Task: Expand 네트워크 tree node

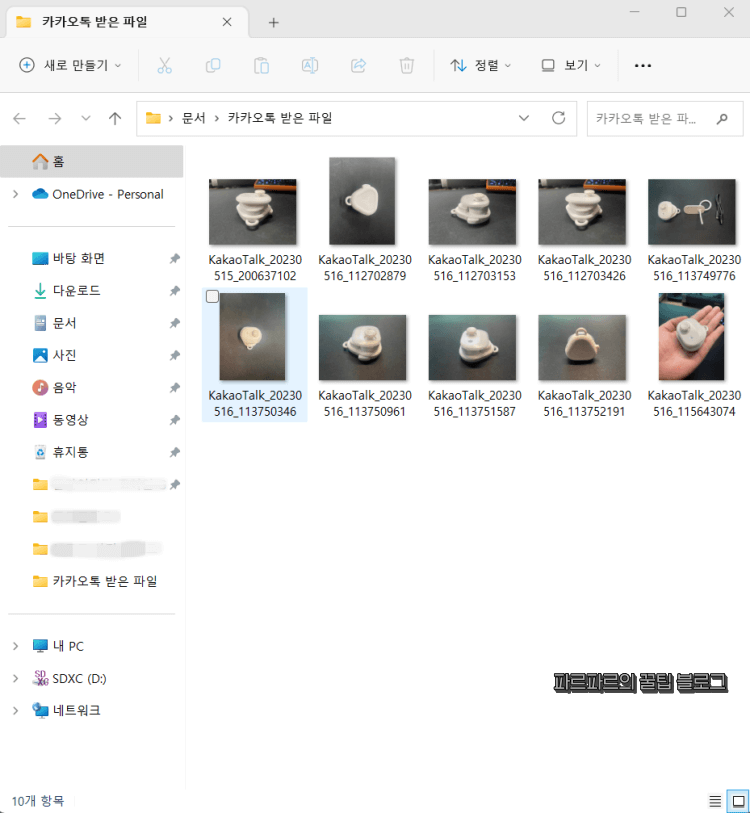Action: tap(16, 710)
